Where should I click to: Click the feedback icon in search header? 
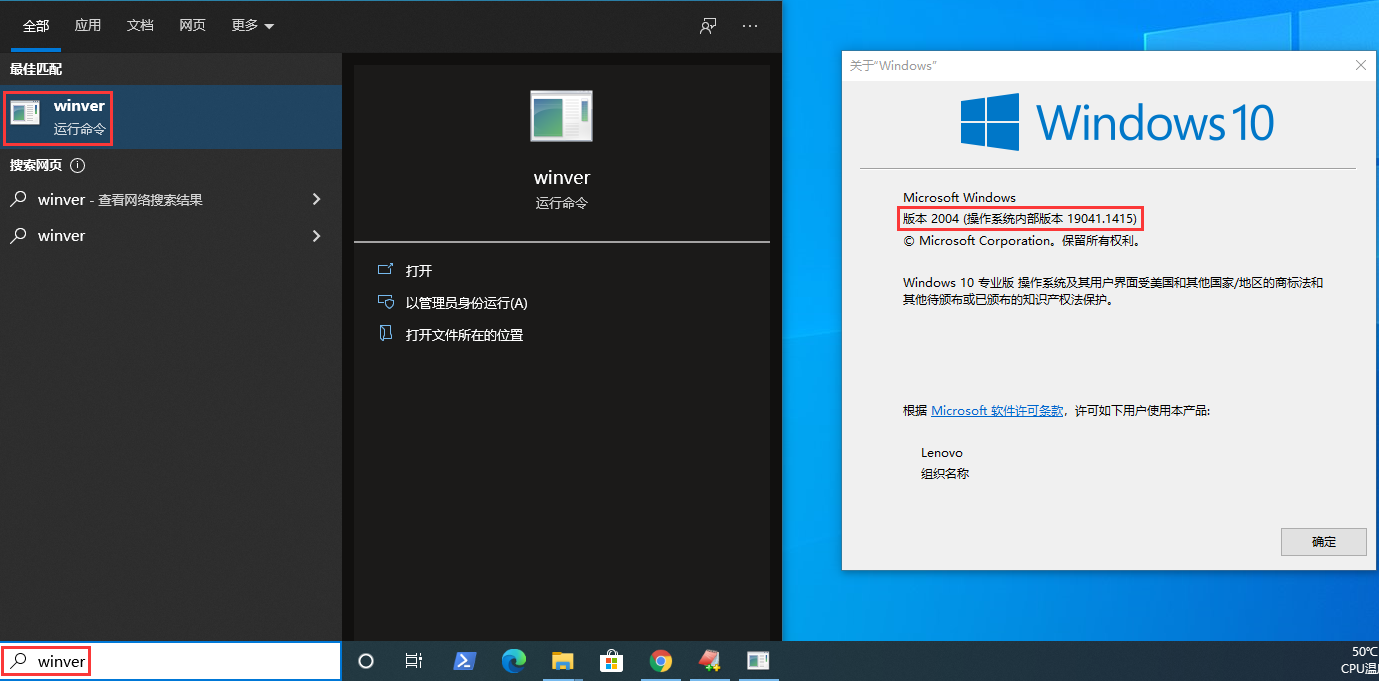(708, 26)
